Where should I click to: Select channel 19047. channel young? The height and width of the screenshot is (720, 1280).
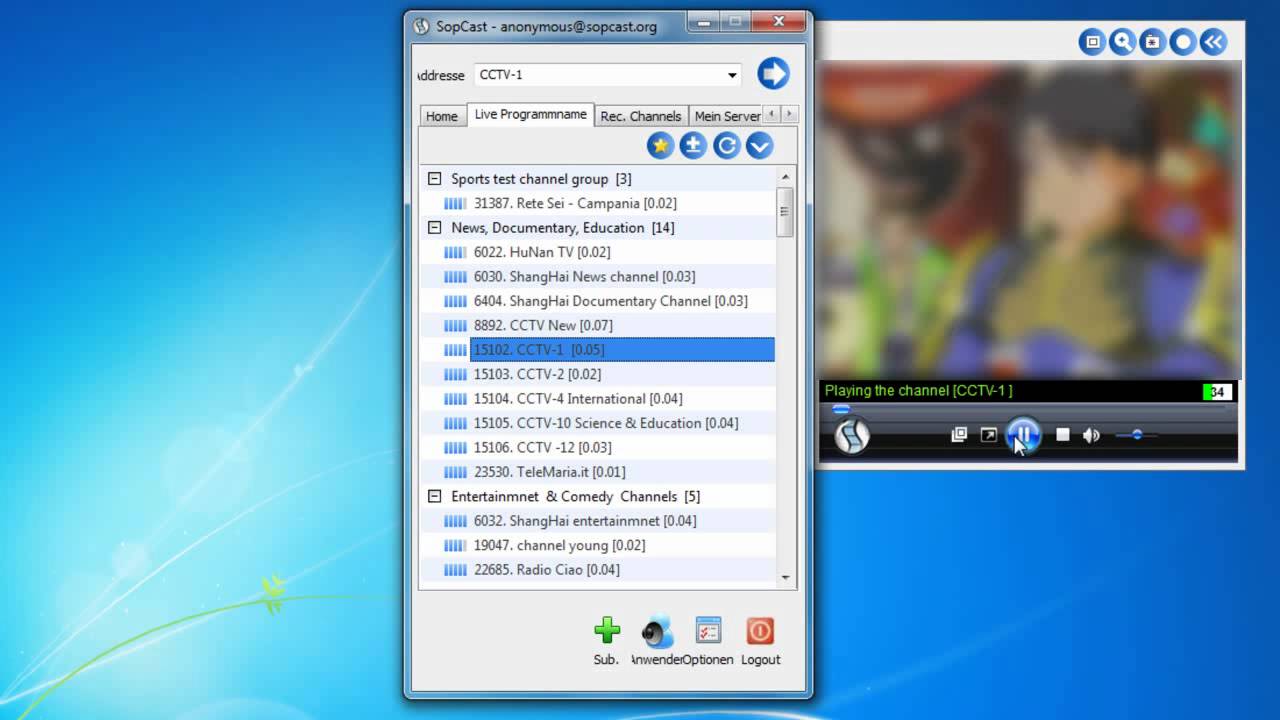(x=559, y=545)
